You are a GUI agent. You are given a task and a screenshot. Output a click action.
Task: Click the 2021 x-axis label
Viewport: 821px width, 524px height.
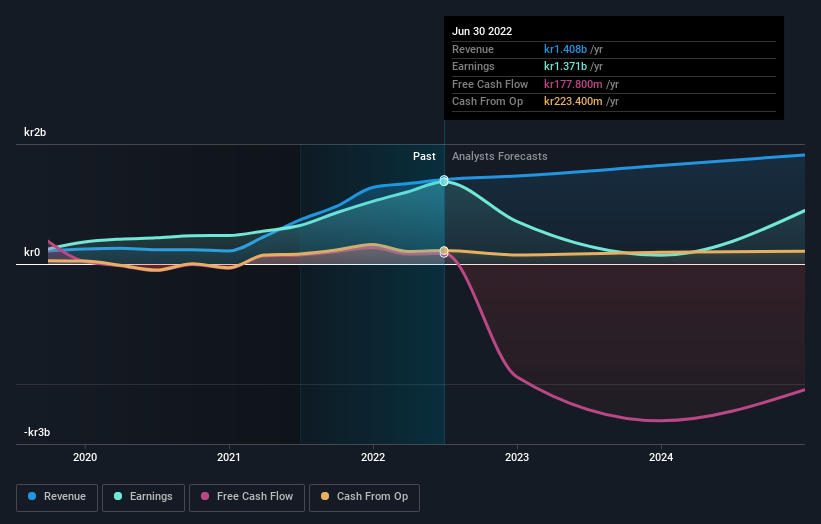[229, 458]
